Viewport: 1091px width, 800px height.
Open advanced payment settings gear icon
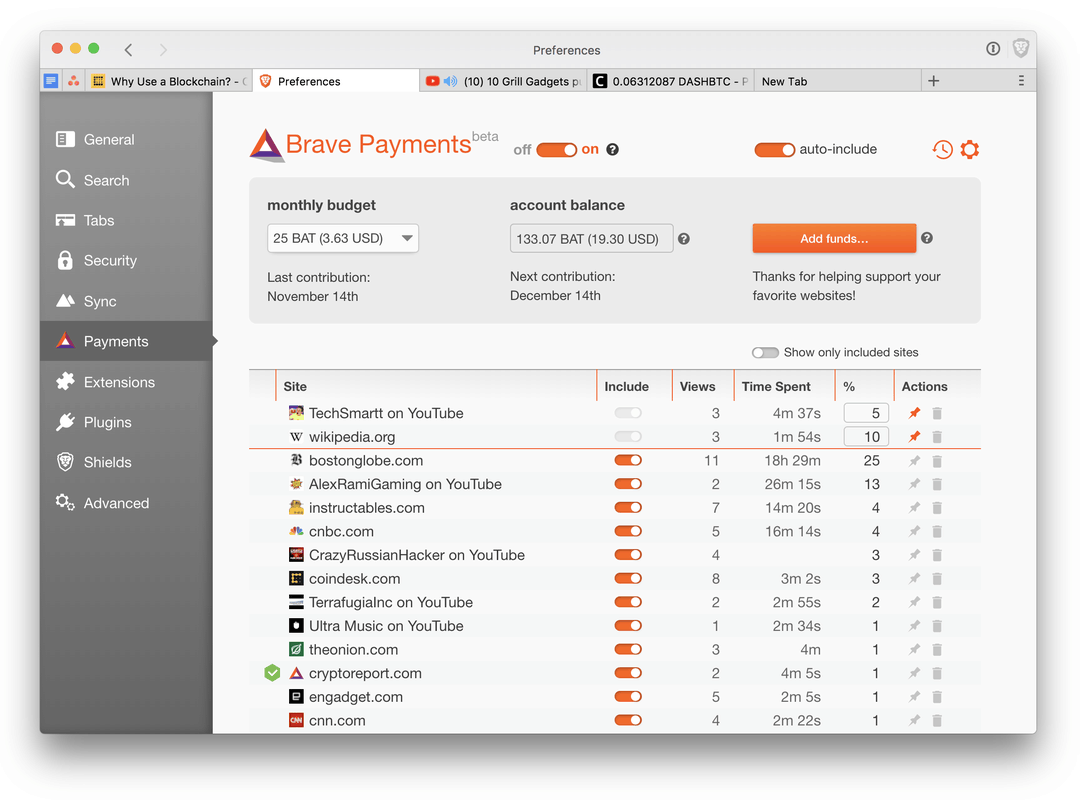click(970, 149)
